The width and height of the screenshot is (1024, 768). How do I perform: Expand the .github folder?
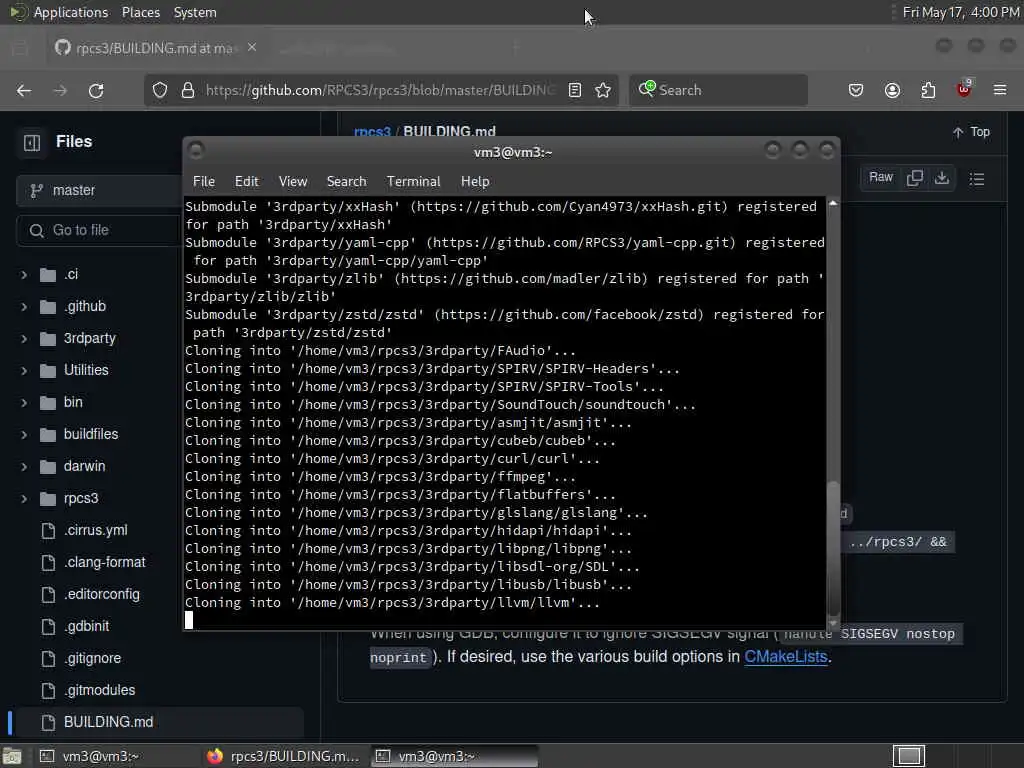(x=24, y=307)
